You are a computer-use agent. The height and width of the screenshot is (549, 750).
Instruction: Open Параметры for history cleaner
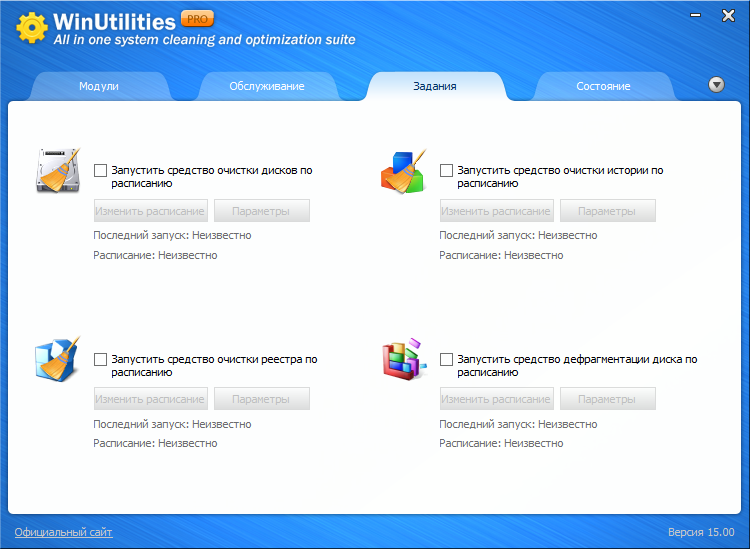click(x=607, y=211)
